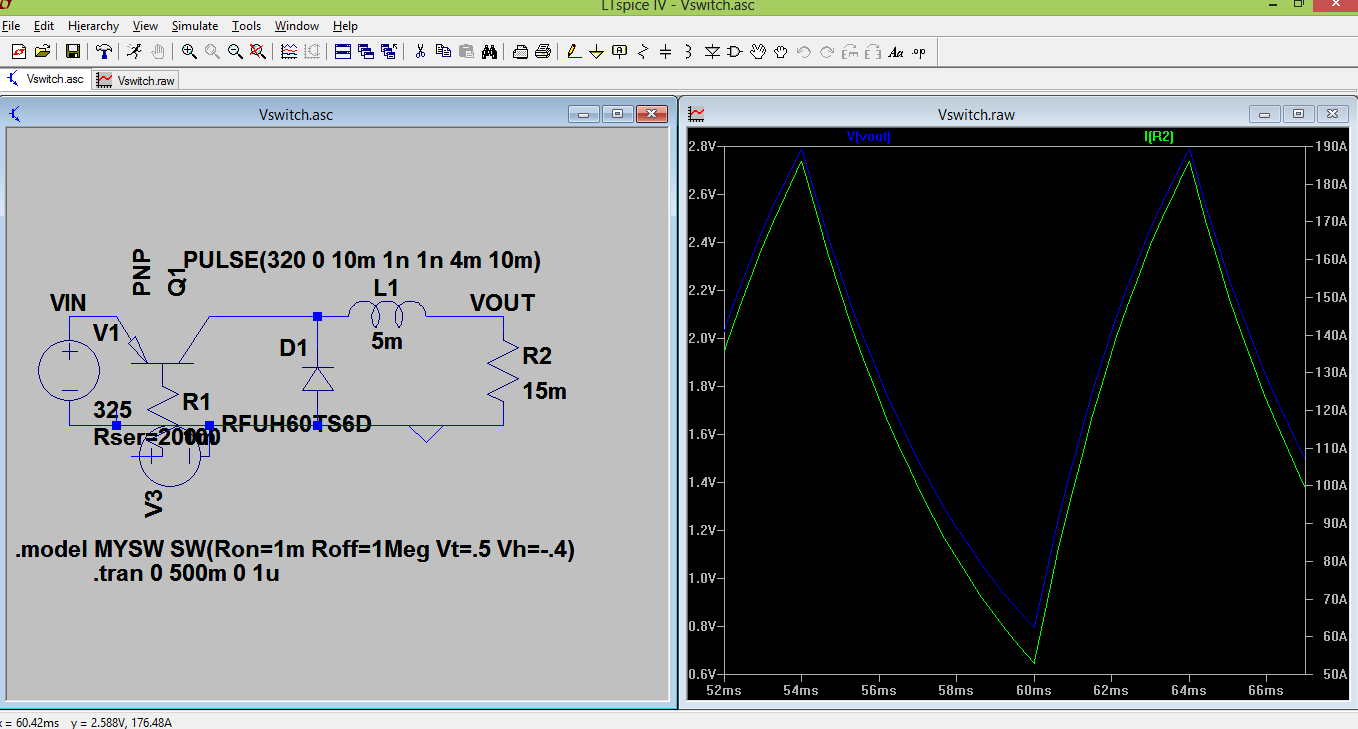Cascade windows toolbar icon
Image resolution: width=1358 pixels, height=729 pixels.
[366, 51]
